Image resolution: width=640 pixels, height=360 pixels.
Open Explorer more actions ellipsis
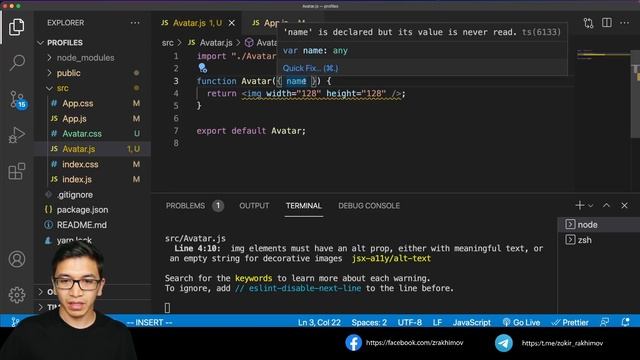(135, 23)
